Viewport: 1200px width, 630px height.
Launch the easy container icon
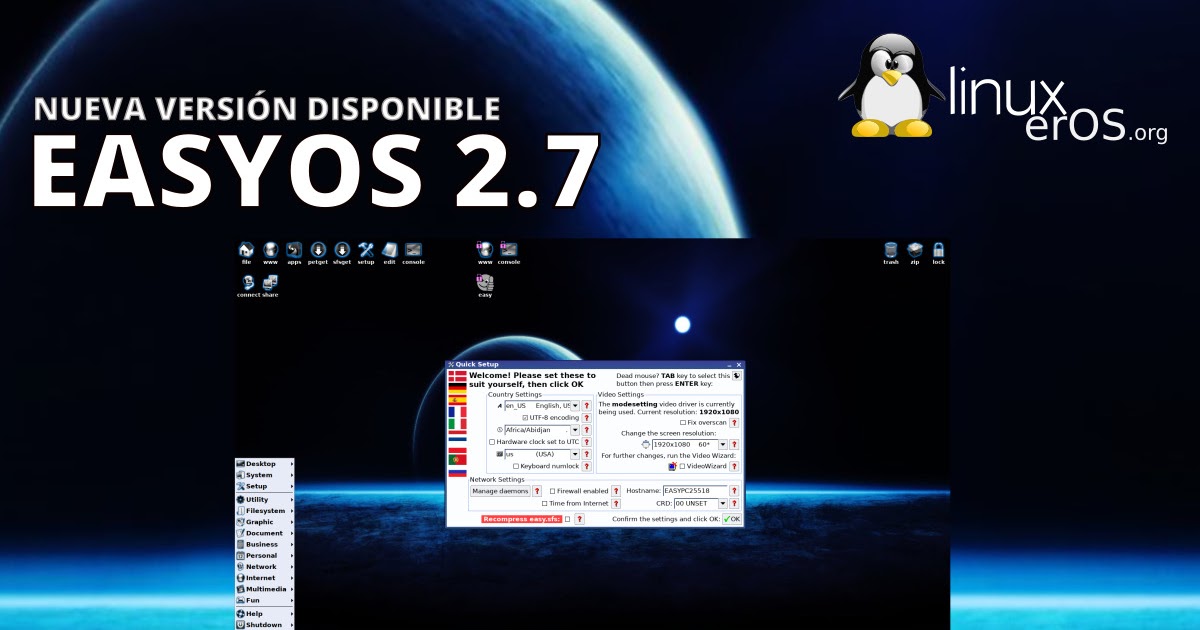[486, 281]
